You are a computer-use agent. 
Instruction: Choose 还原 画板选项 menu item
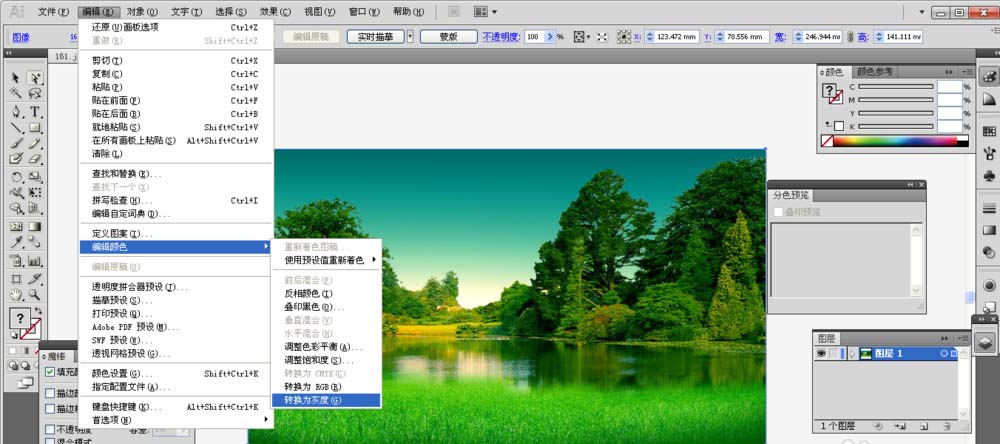click(x=177, y=27)
